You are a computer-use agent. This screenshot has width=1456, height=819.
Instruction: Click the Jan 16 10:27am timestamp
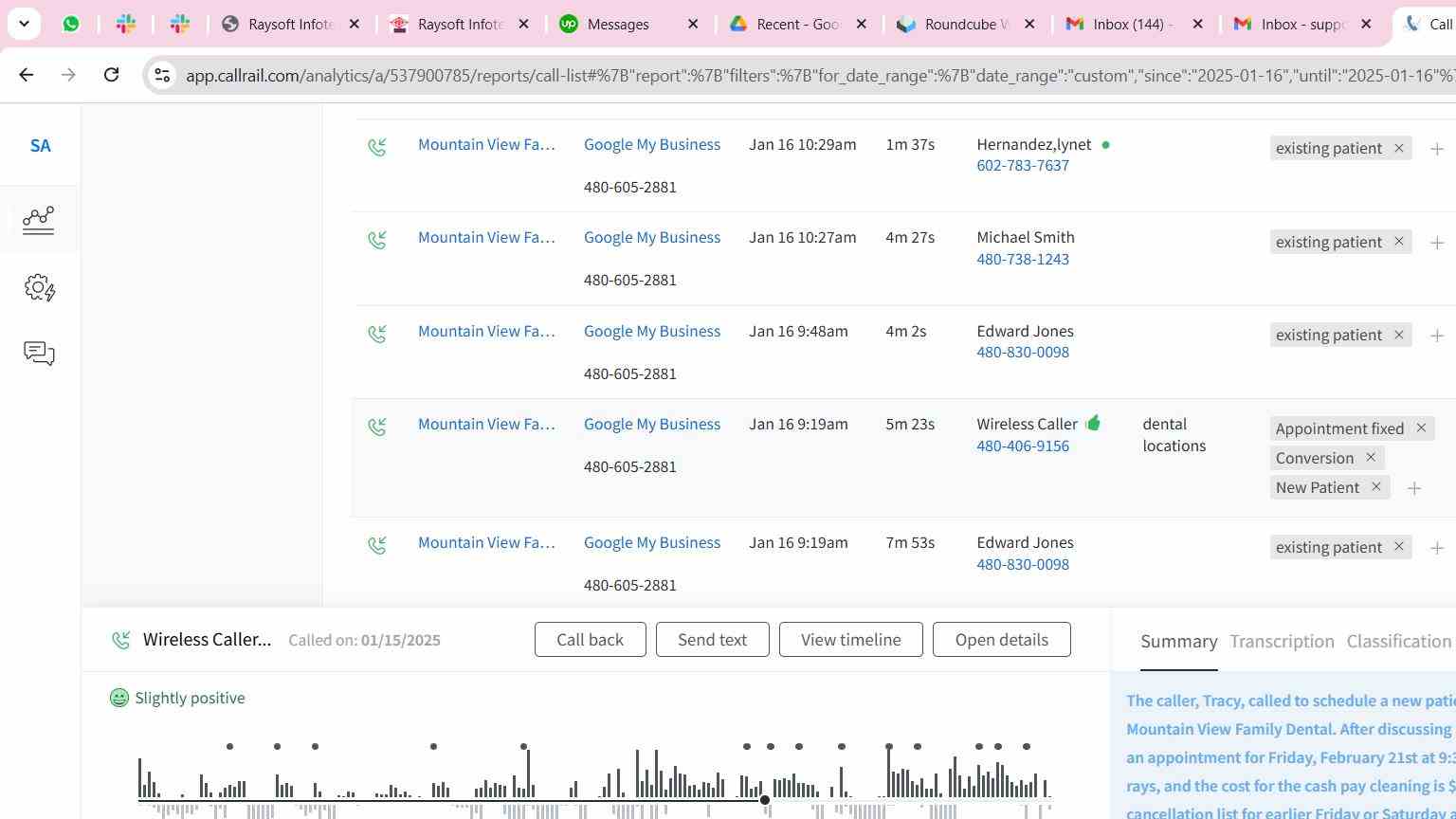pos(803,238)
